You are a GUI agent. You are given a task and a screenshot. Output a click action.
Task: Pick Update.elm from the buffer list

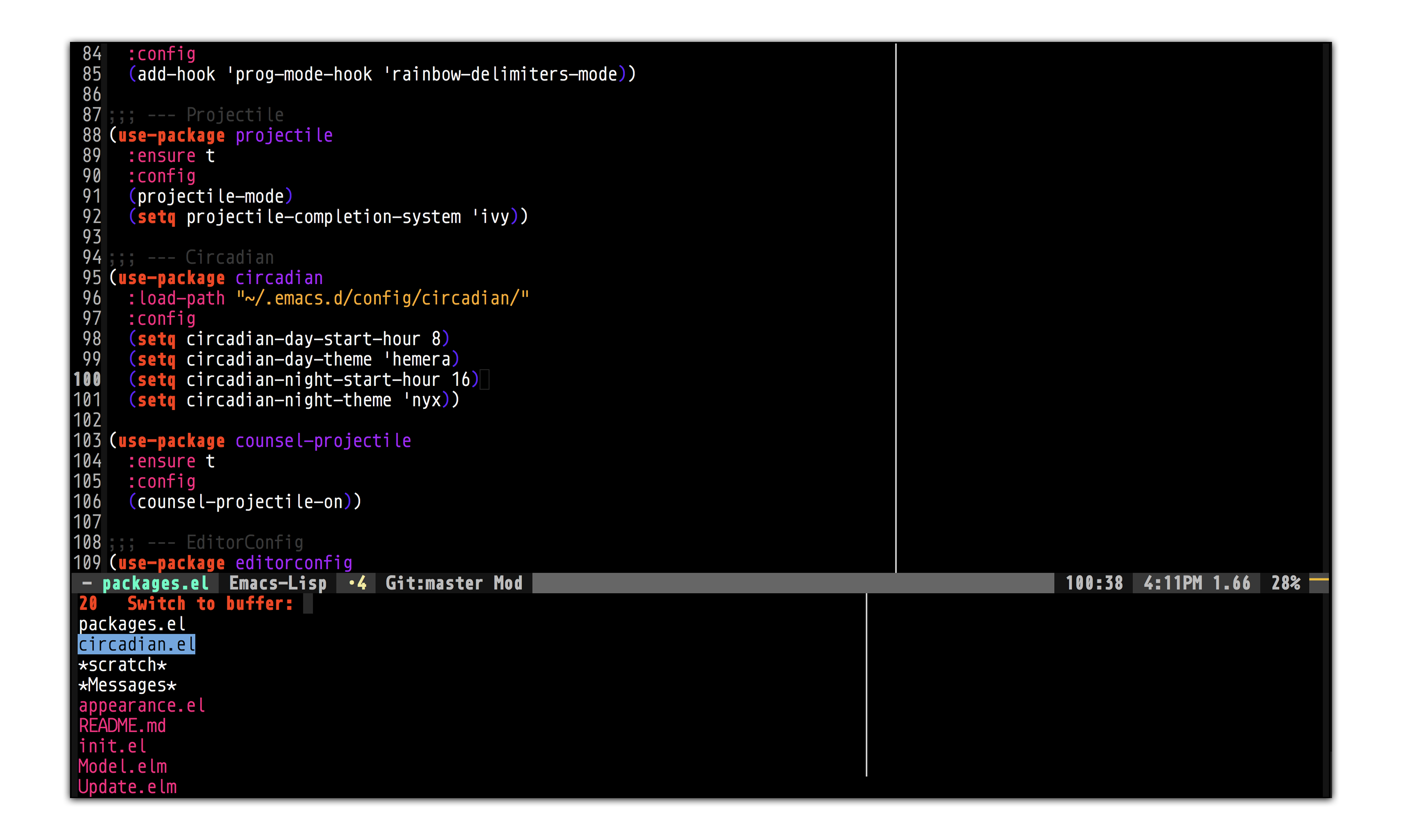coord(127,787)
